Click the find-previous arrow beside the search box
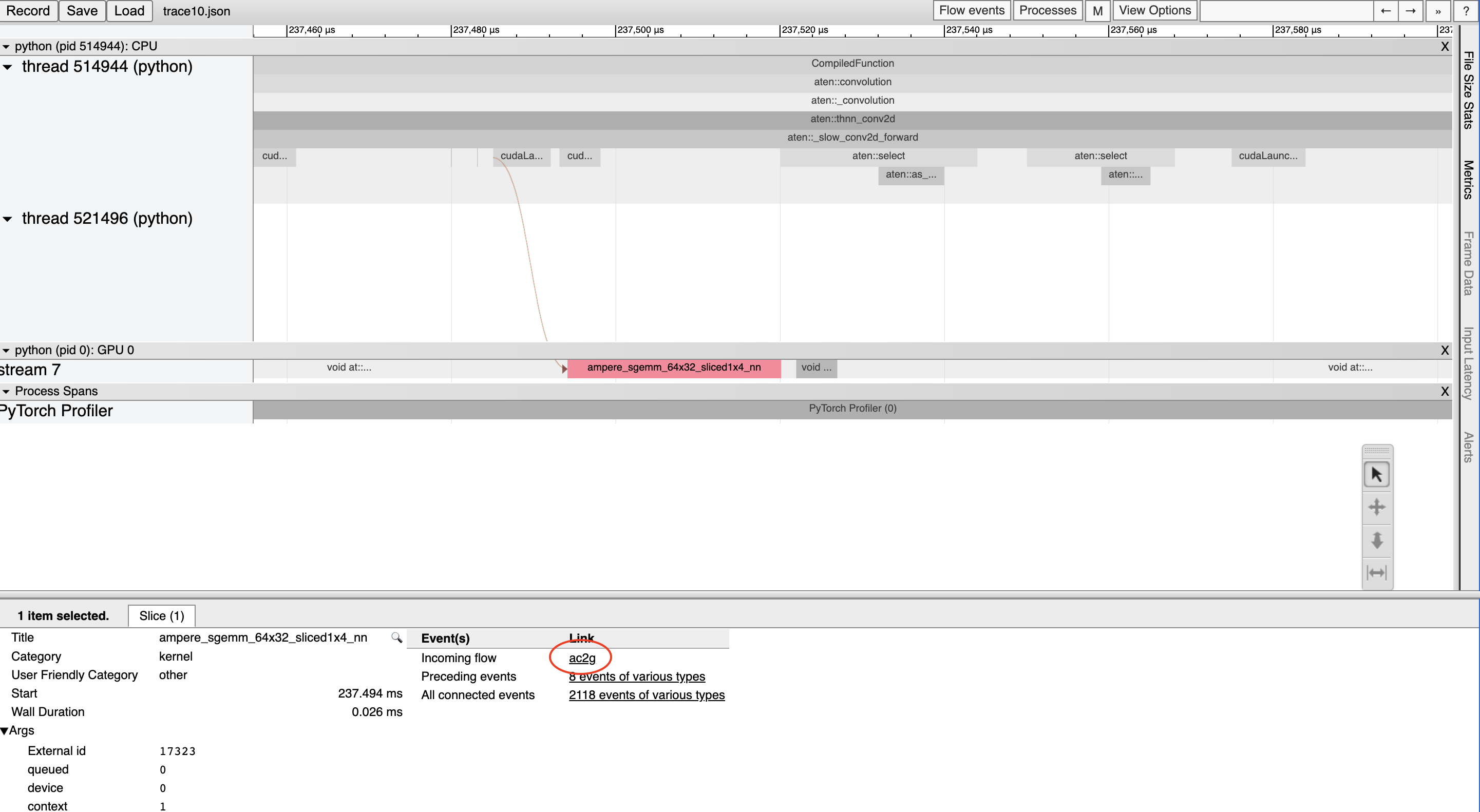This screenshot has width=1480, height=812. [x=1386, y=11]
